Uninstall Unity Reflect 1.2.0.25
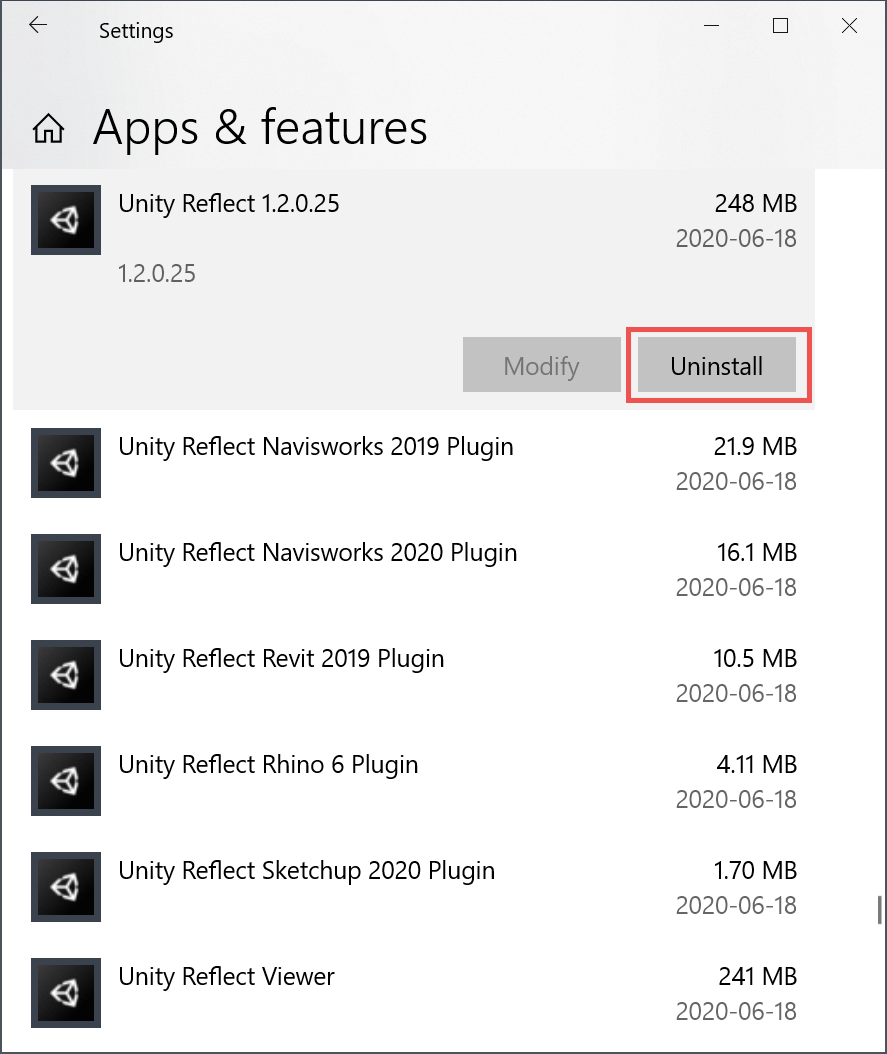 pos(716,366)
